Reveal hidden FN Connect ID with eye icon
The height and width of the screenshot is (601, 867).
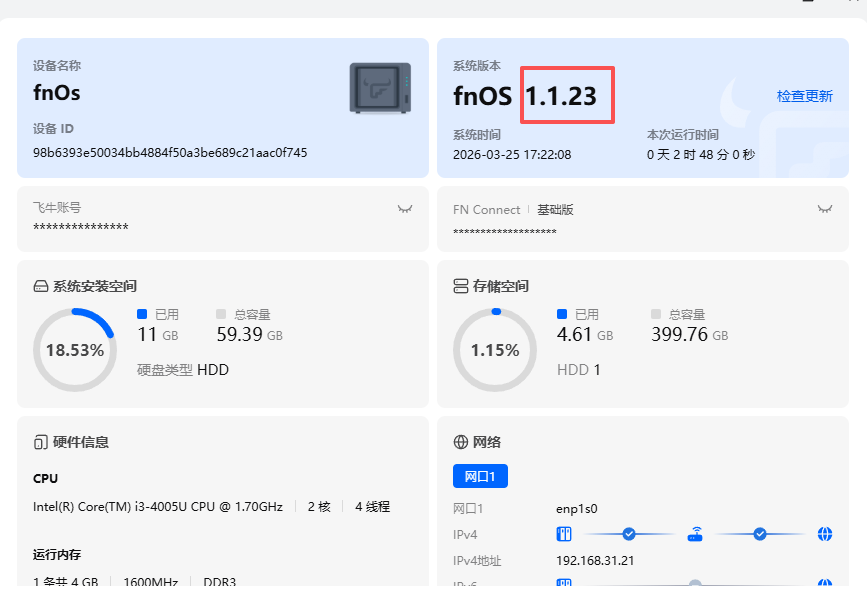point(824,209)
